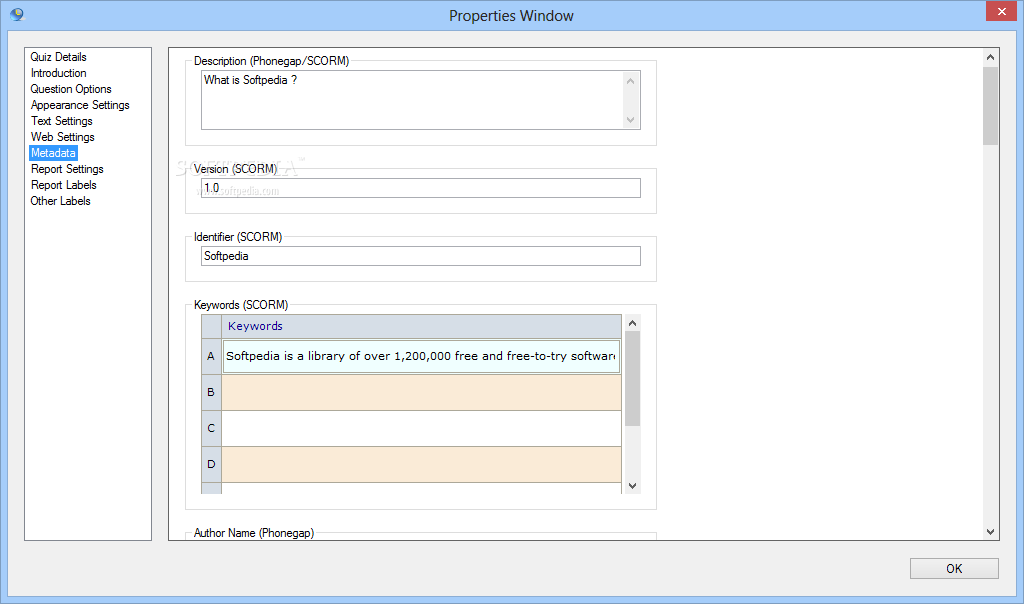The image size is (1024, 604).
Task: Show Report Labels options
Action: 63,185
